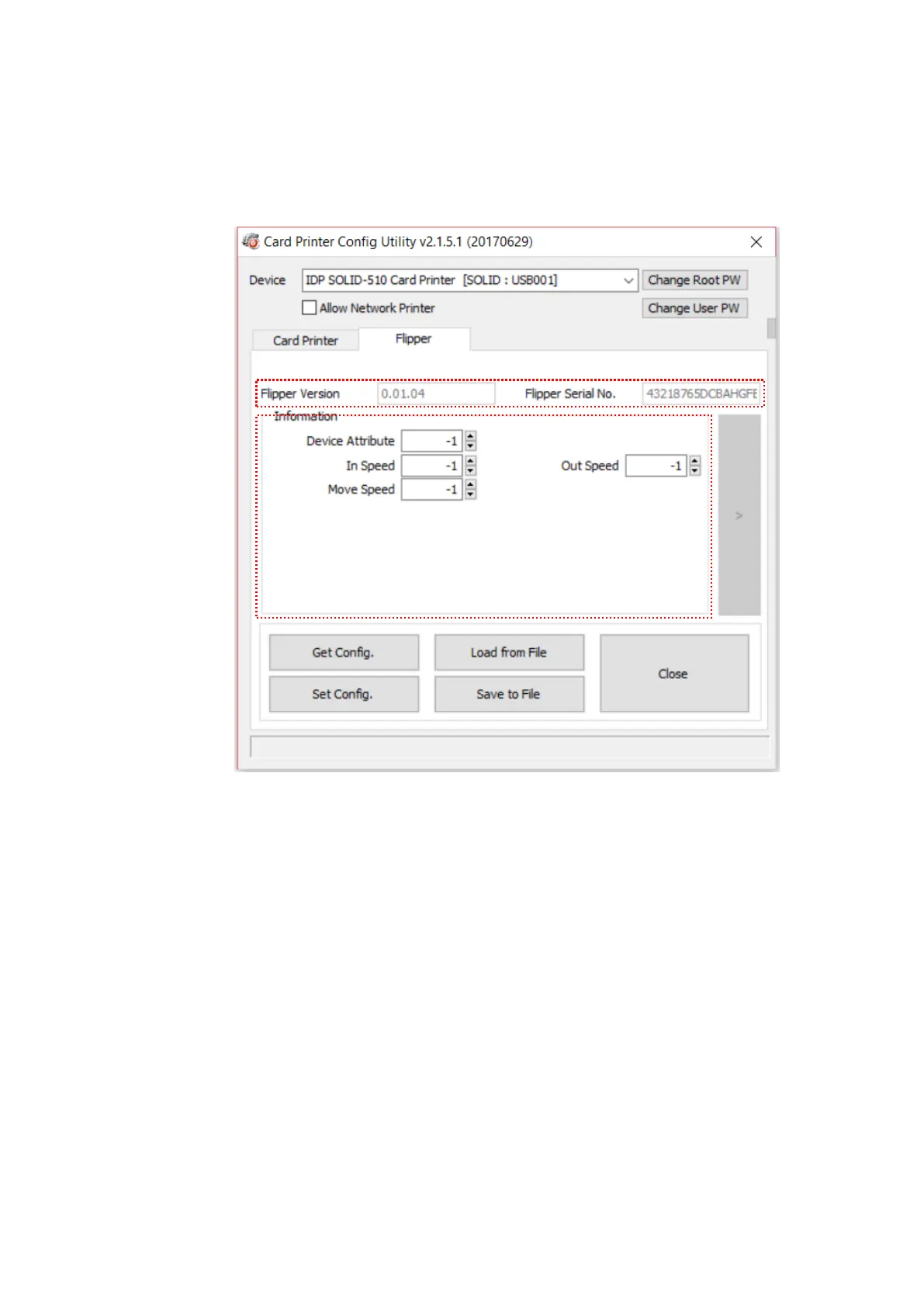Decrease the In Speed value

[470, 470]
